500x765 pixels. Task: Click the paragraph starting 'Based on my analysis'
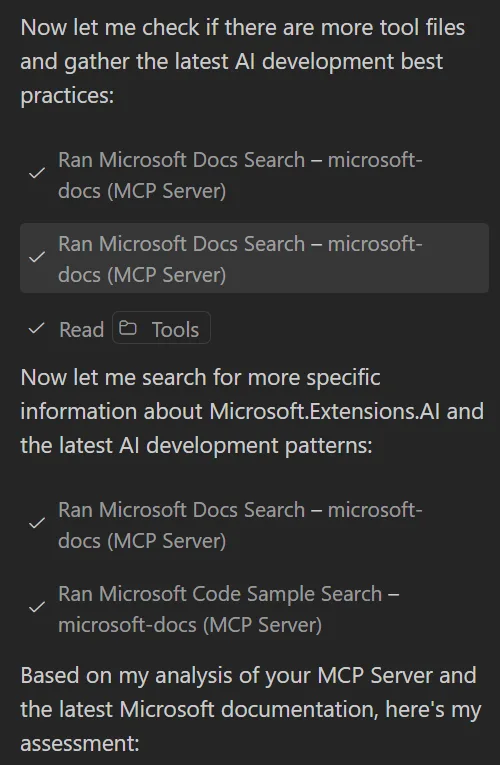(251, 709)
